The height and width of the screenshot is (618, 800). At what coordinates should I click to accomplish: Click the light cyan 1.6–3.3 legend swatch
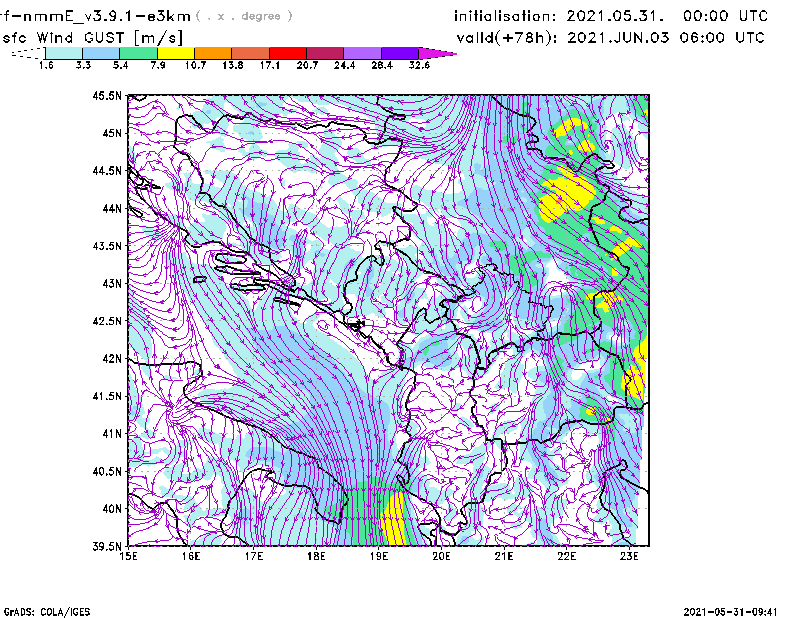64,53
